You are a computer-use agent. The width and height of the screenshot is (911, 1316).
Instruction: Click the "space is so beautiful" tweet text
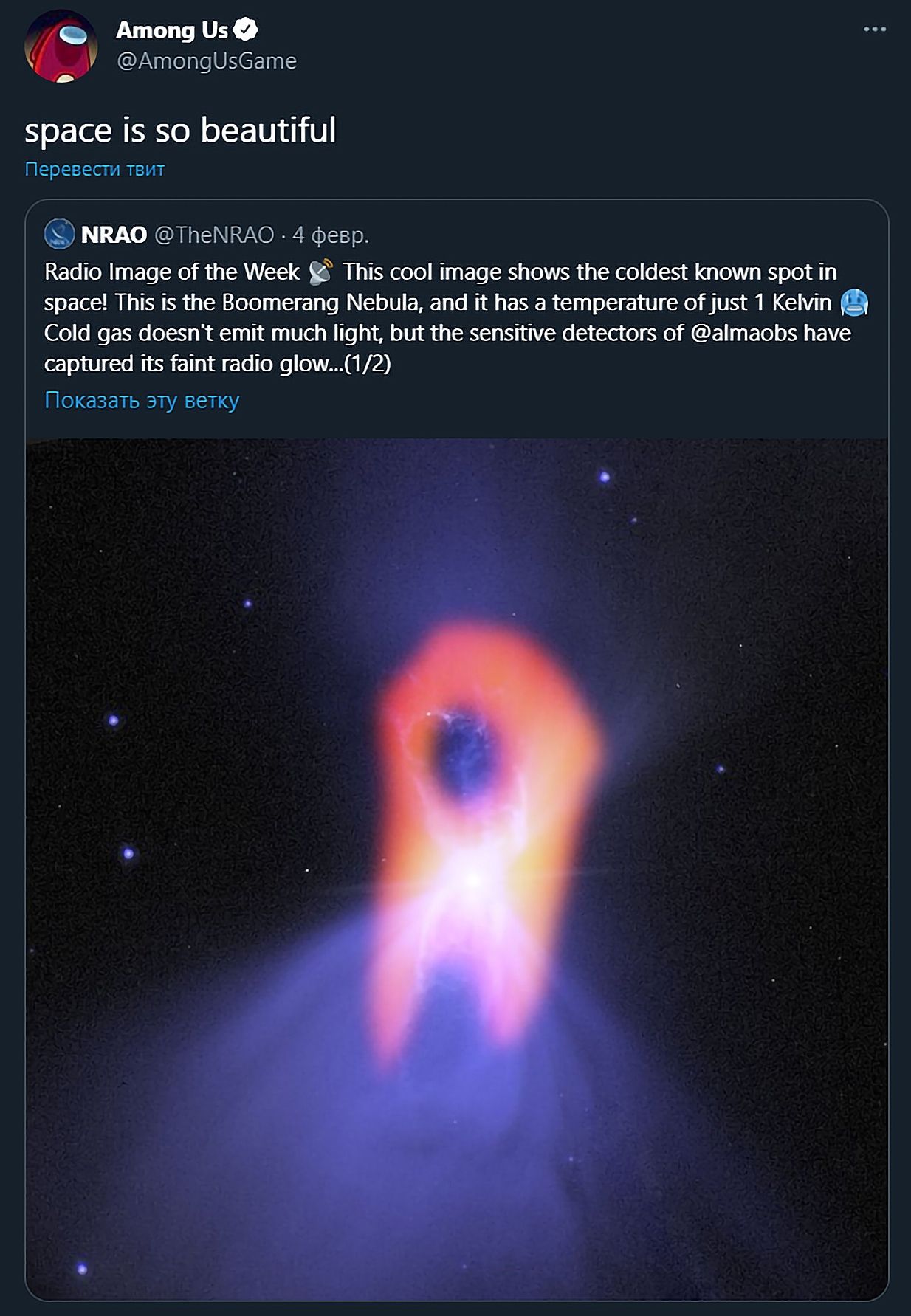click(x=180, y=130)
